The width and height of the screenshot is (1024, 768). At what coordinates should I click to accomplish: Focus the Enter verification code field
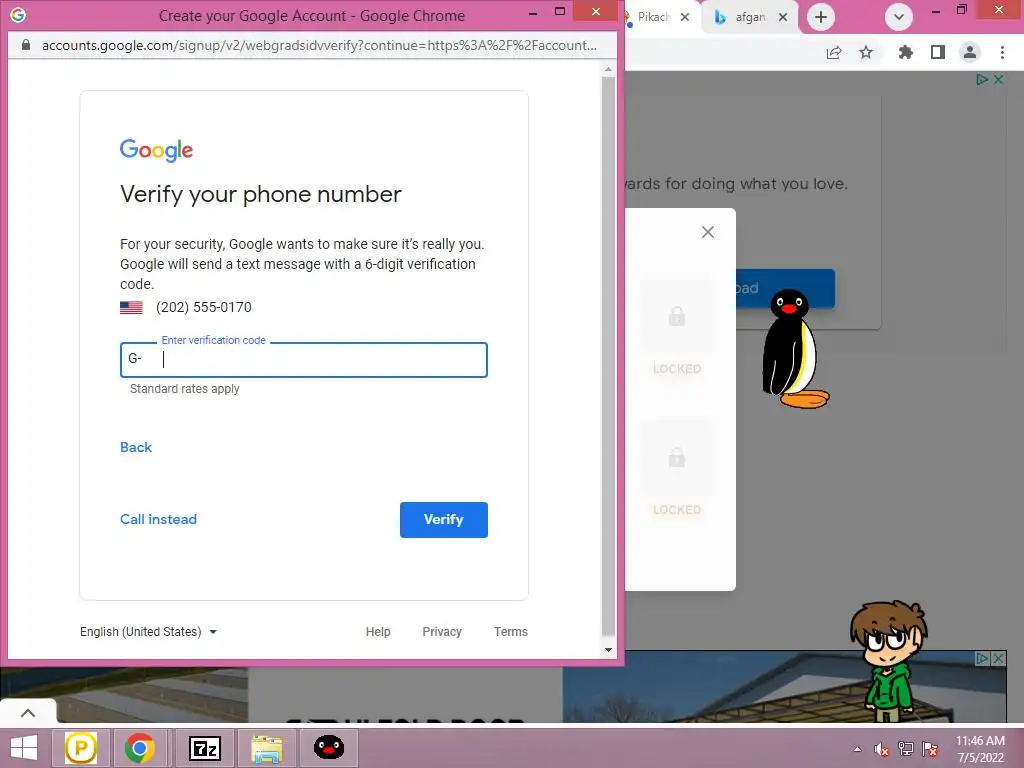tap(304, 360)
